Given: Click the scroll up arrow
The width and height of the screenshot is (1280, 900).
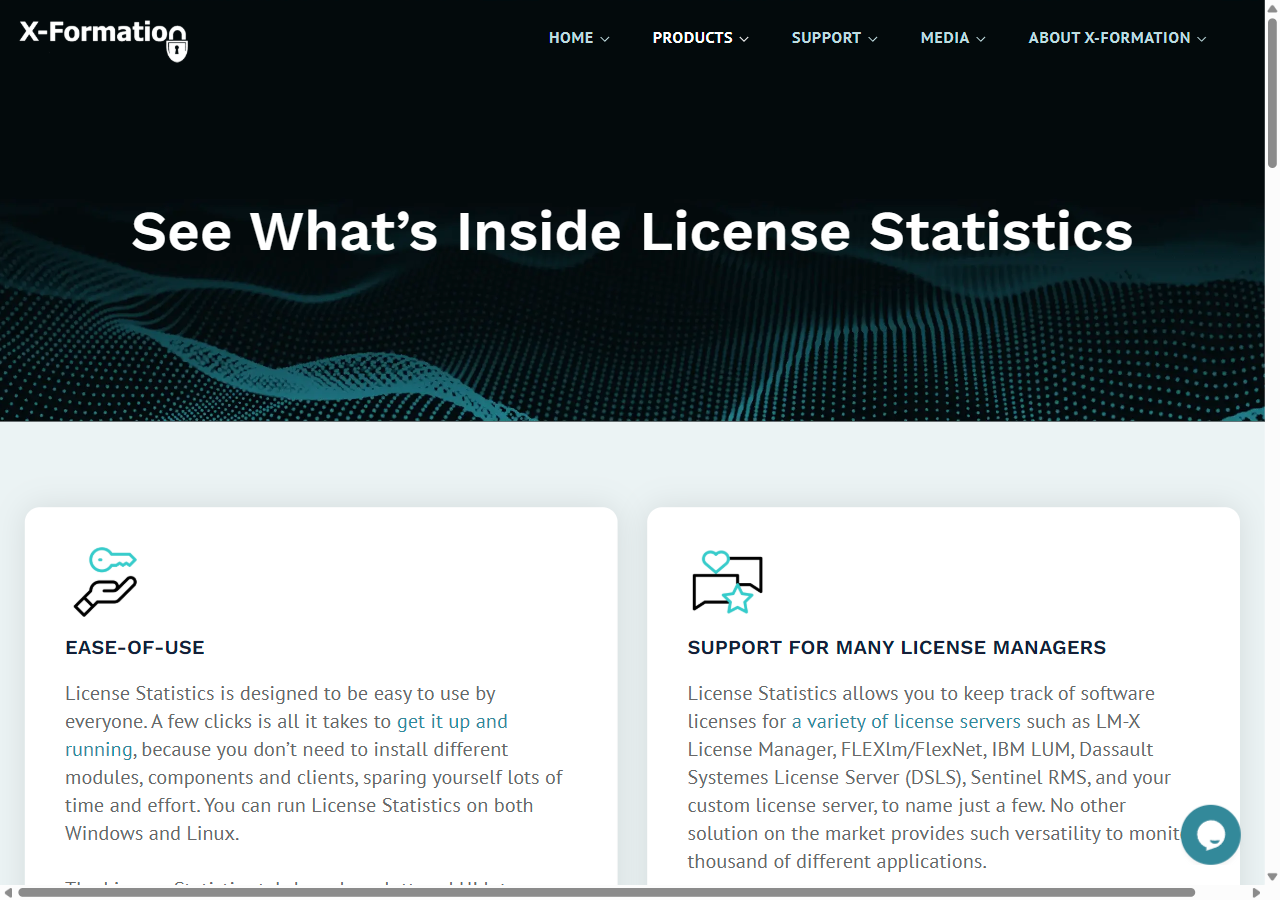Looking at the screenshot, I should click(1272, 7).
